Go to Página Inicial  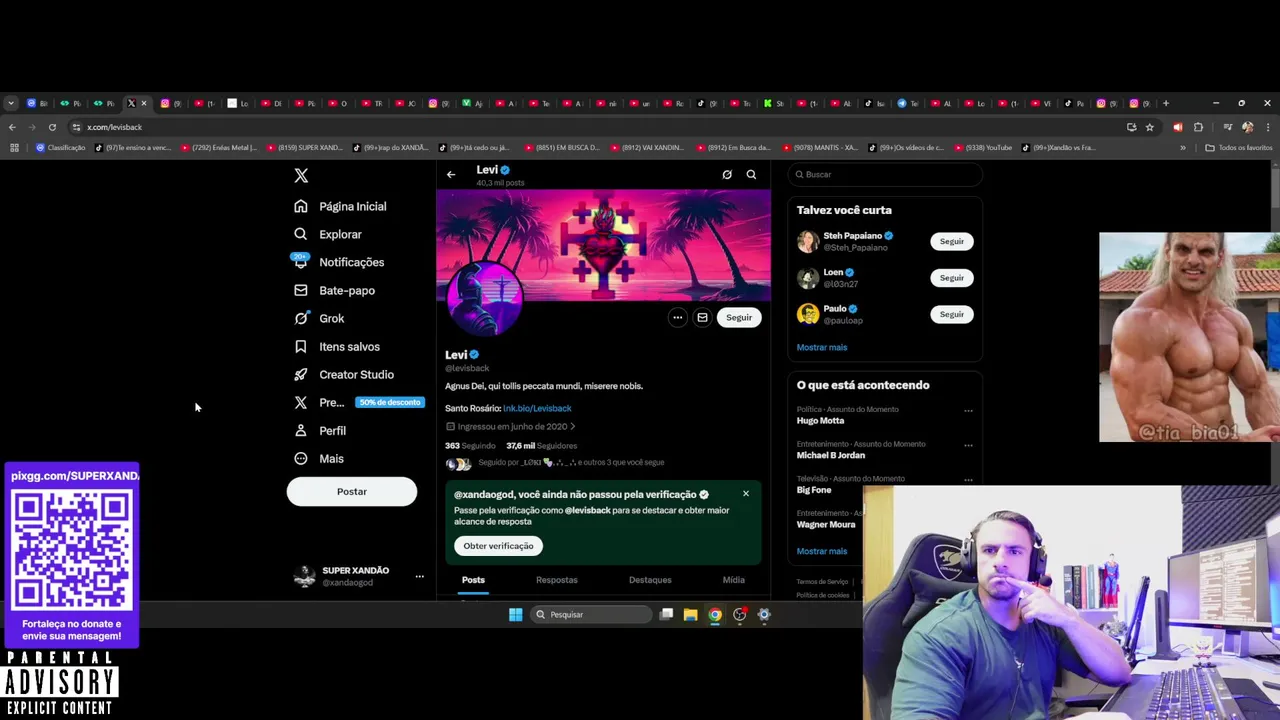[340, 206]
